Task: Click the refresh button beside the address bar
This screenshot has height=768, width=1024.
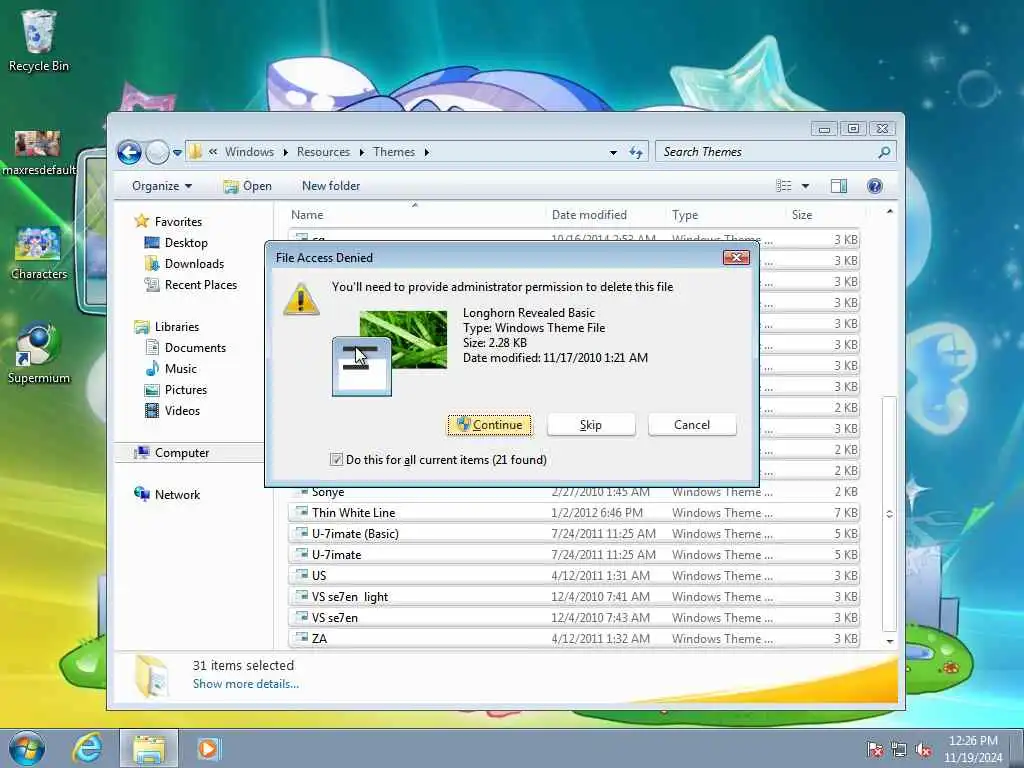Action: (635, 152)
